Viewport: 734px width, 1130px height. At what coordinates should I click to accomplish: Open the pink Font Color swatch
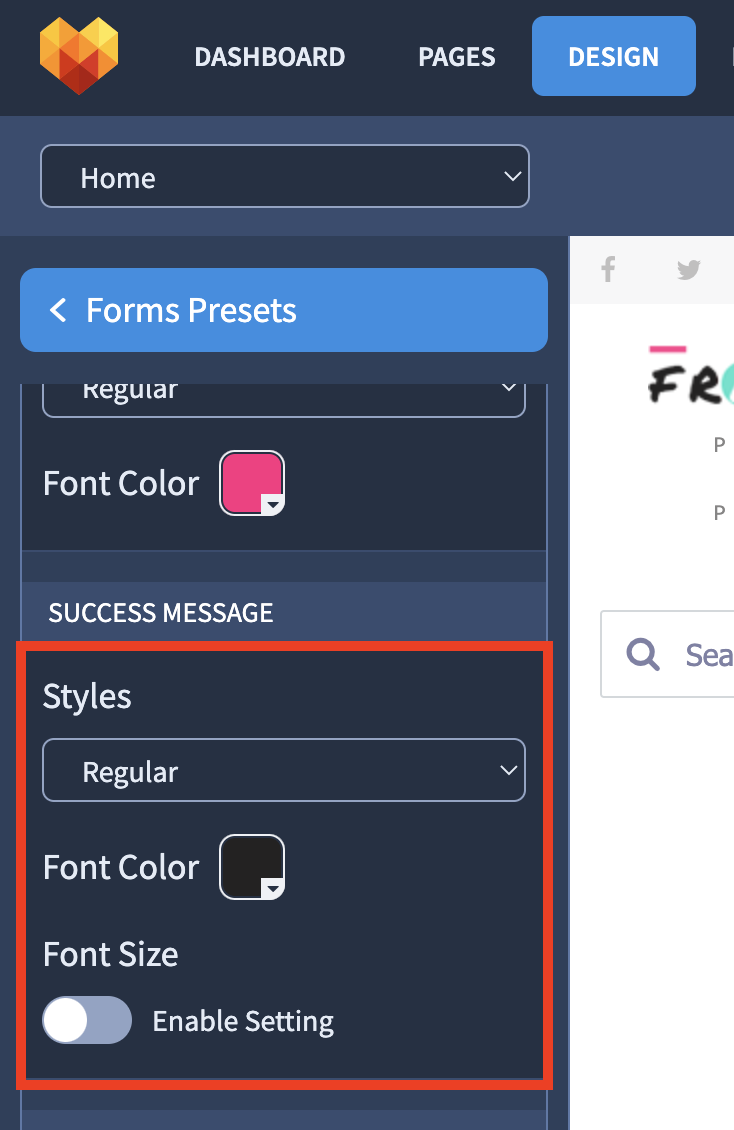coord(252,483)
